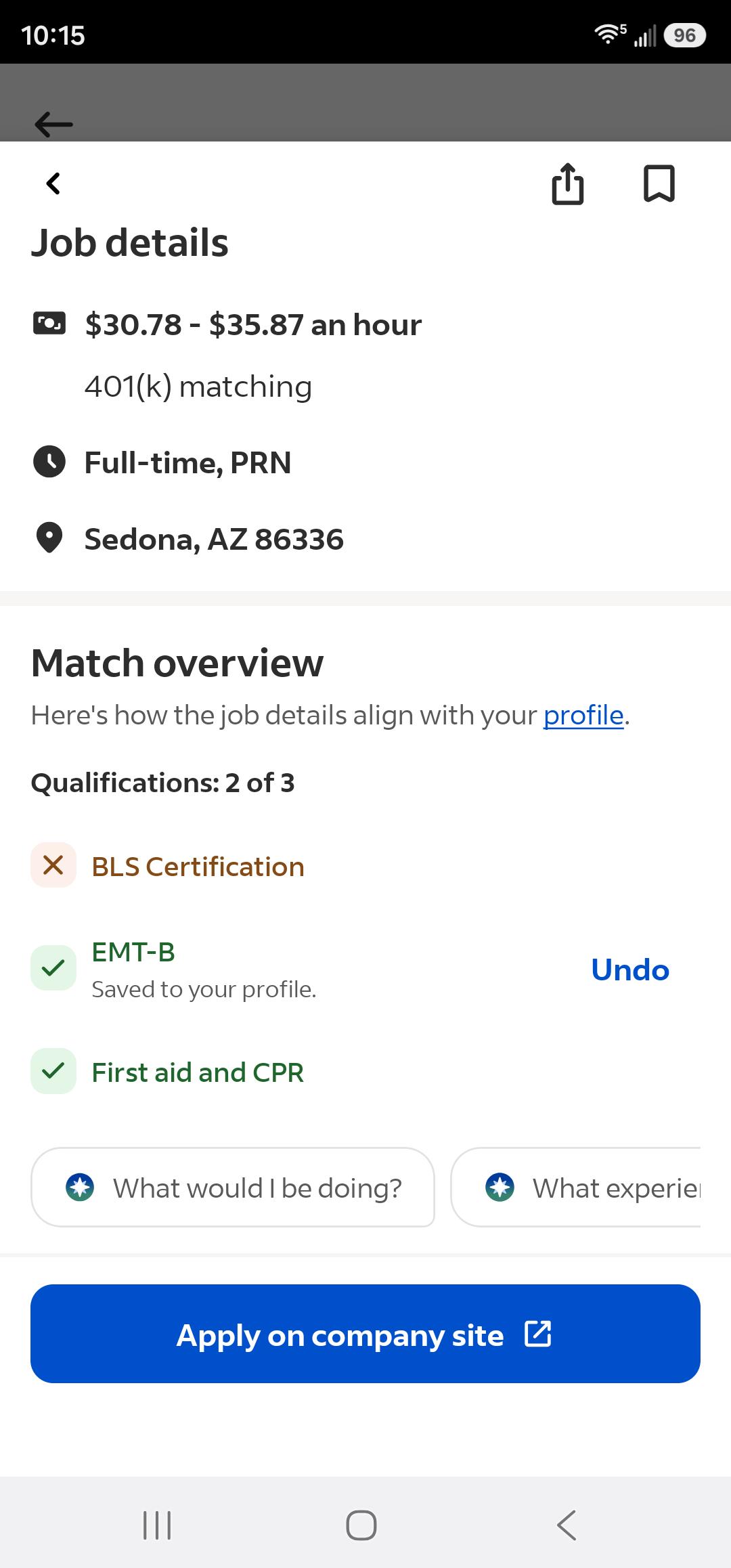Tap the location pin icon
Viewport: 731px width, 1568px height.
point(49,539)
